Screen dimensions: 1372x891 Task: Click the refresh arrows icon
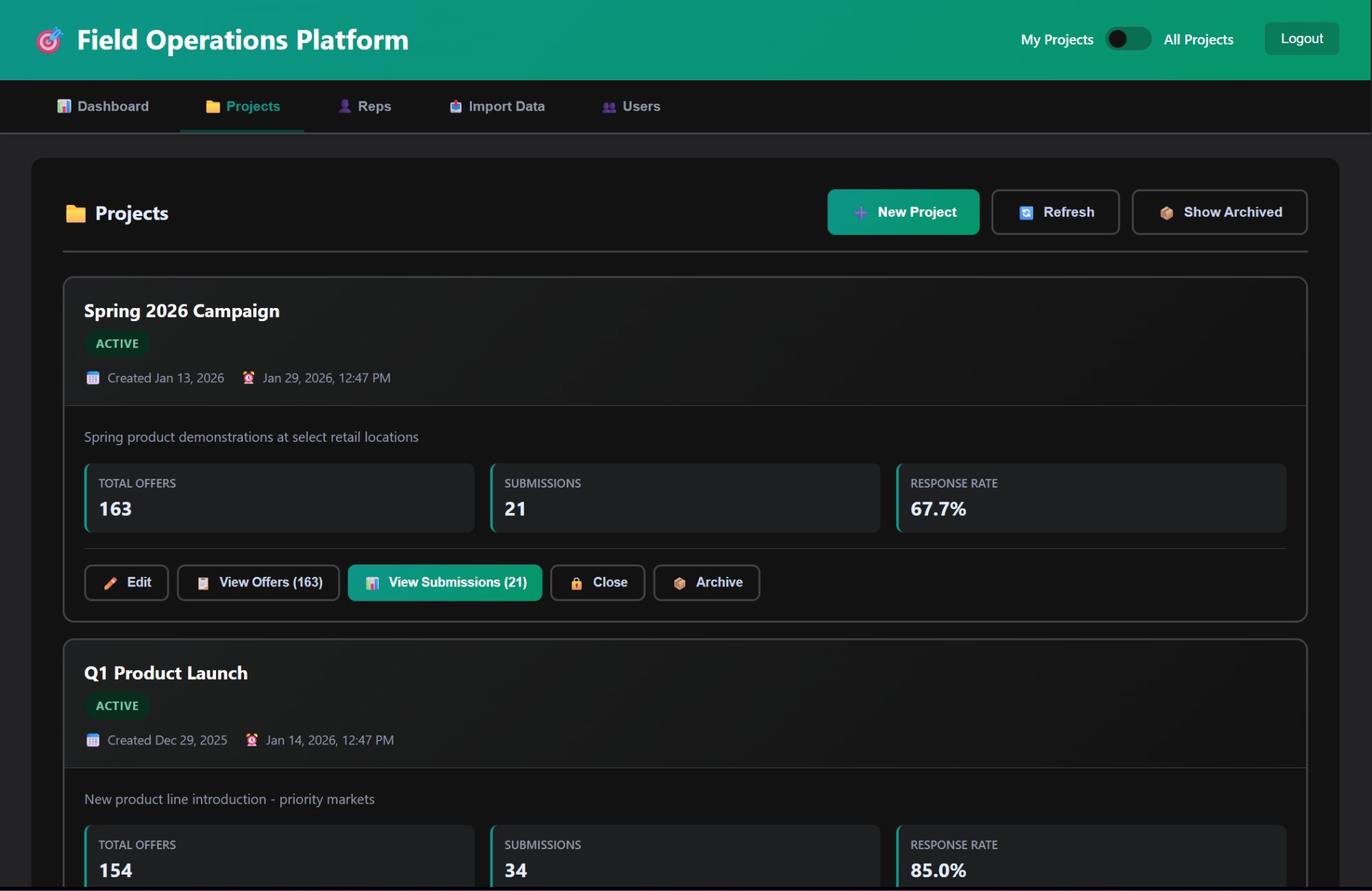(x=1026, y=213)
